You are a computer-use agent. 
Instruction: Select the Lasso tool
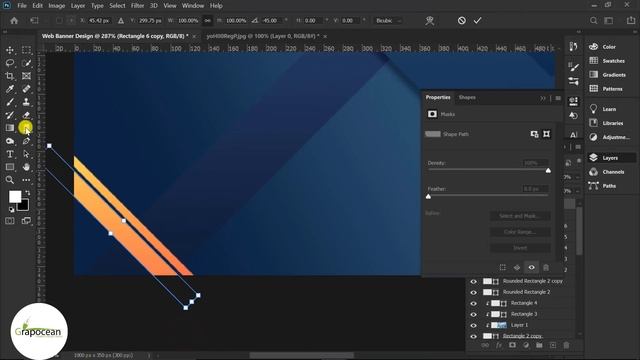10,63
